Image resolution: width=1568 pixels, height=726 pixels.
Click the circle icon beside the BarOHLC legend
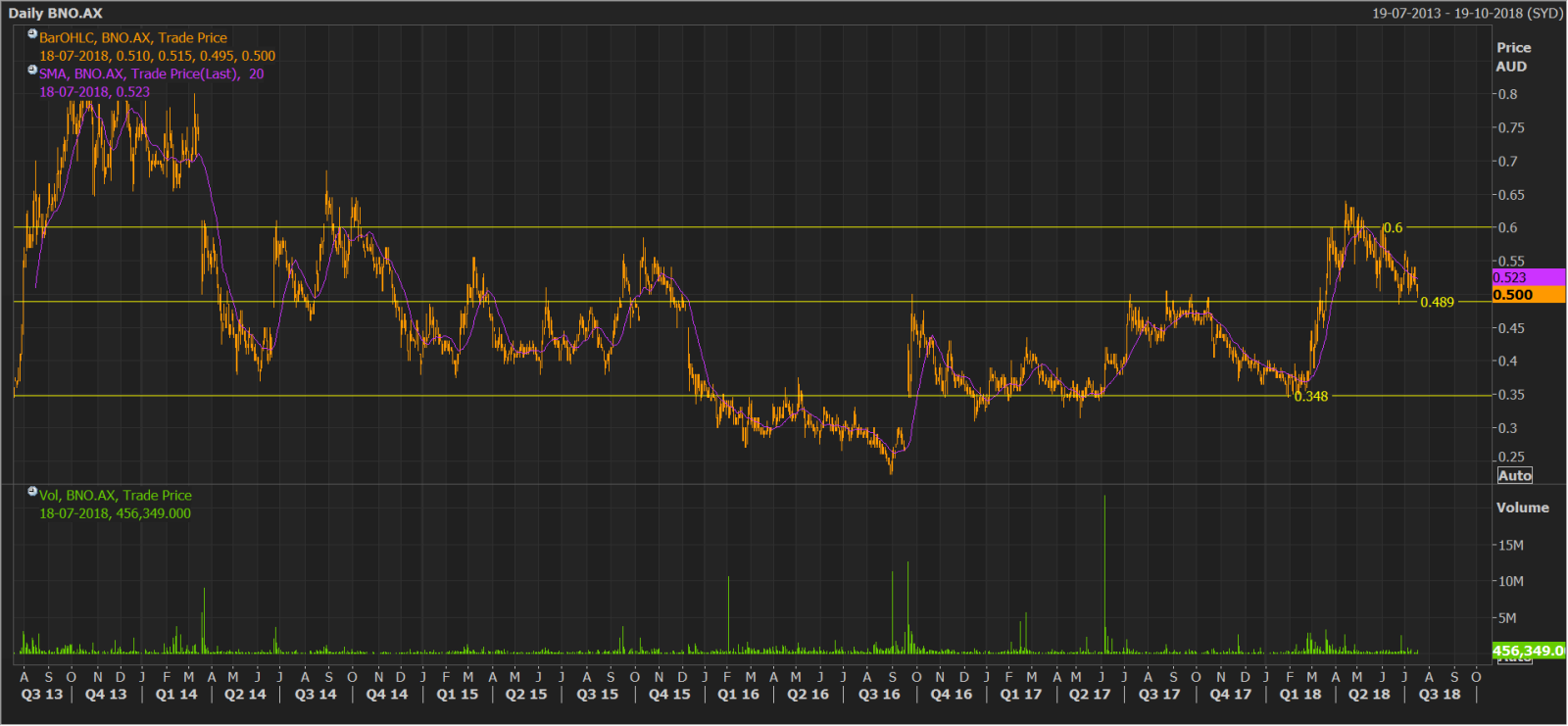pos(32,34)
